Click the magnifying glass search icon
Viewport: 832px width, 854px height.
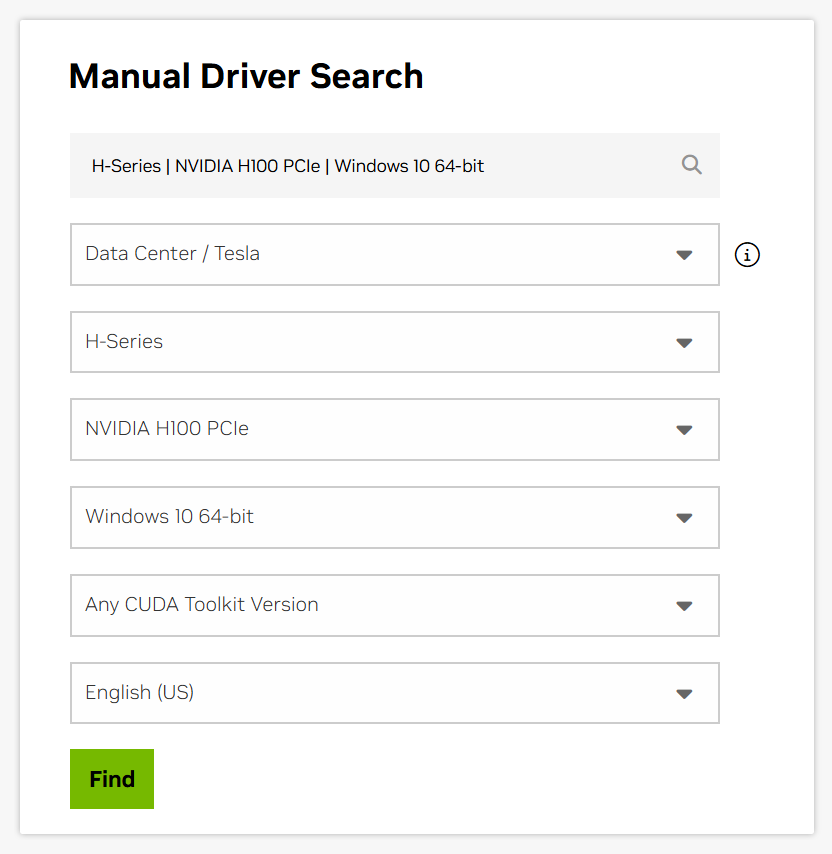click(x=692, y=164)
